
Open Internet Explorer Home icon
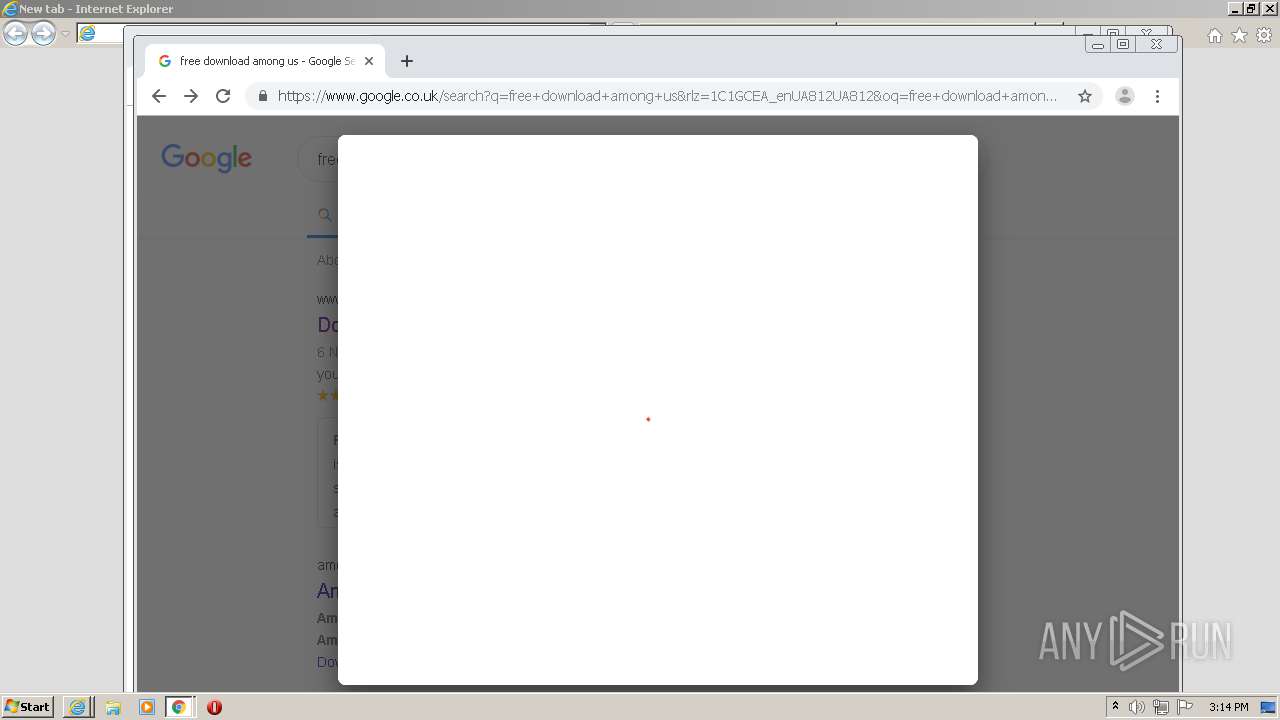pos(1214,35)
